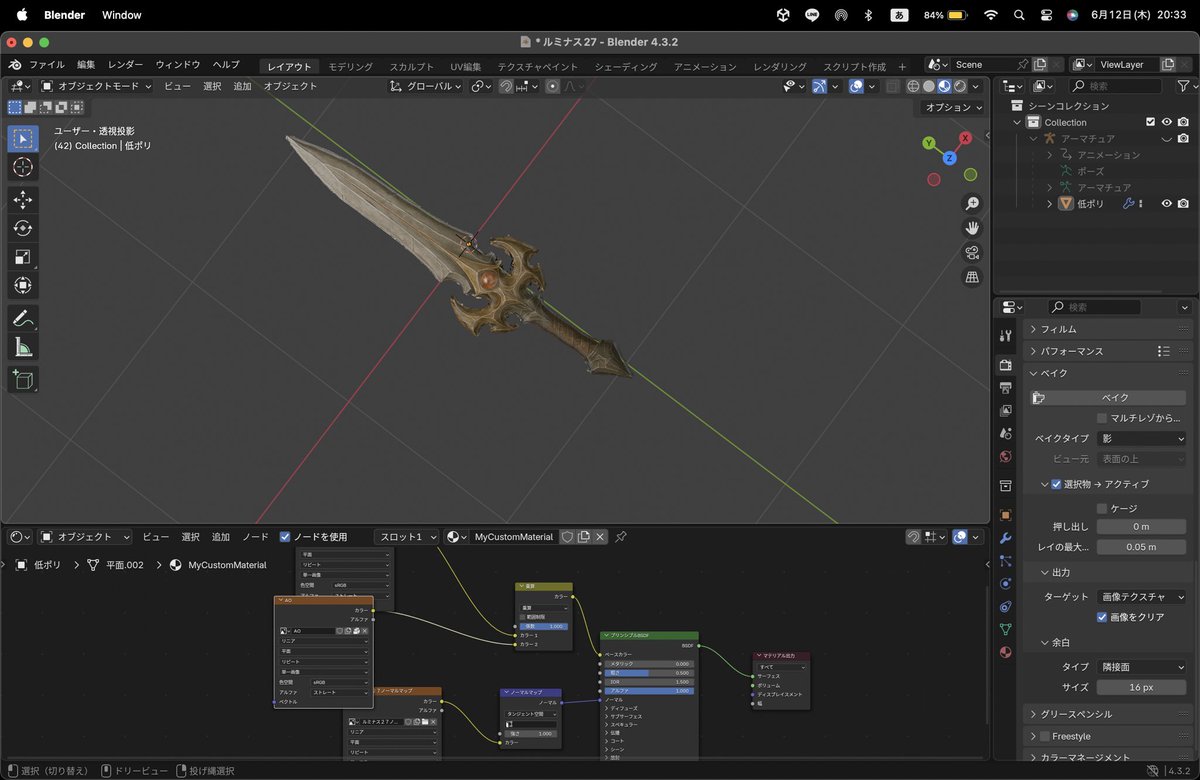Select the Move tool
The height and width of the screenshot is (780, 1200).
(23, 200)
